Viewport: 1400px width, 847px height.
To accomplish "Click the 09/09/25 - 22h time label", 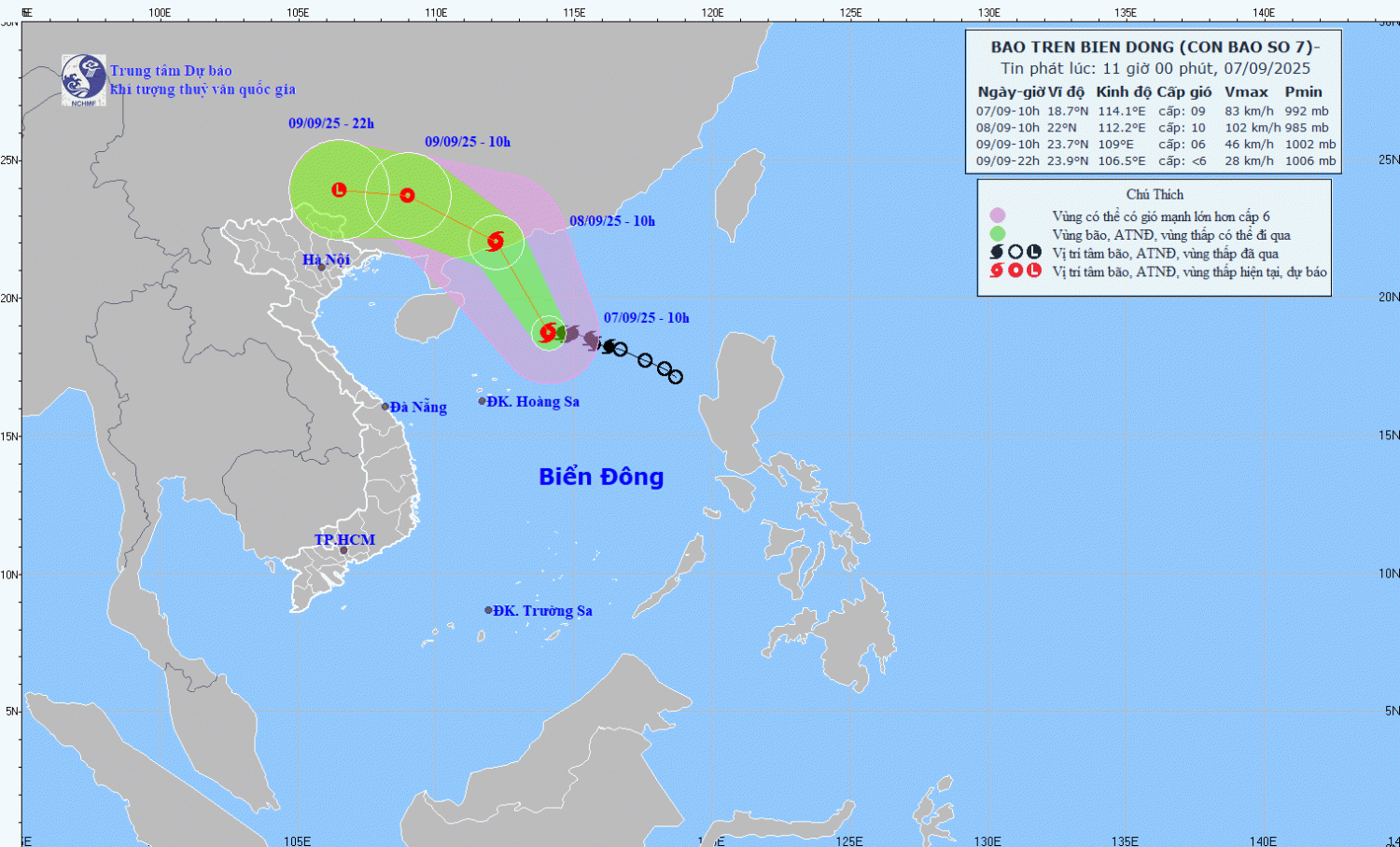I will 330,123.
